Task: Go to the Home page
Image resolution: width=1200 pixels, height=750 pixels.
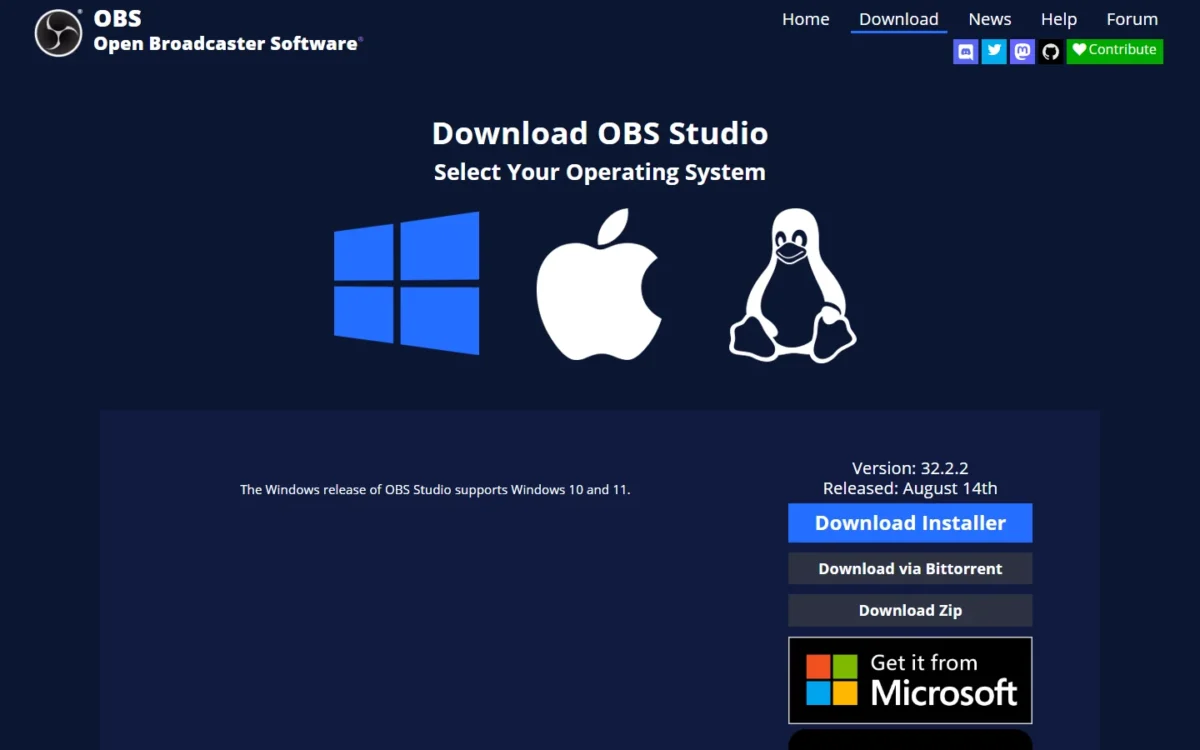Action: pos(806,19)
